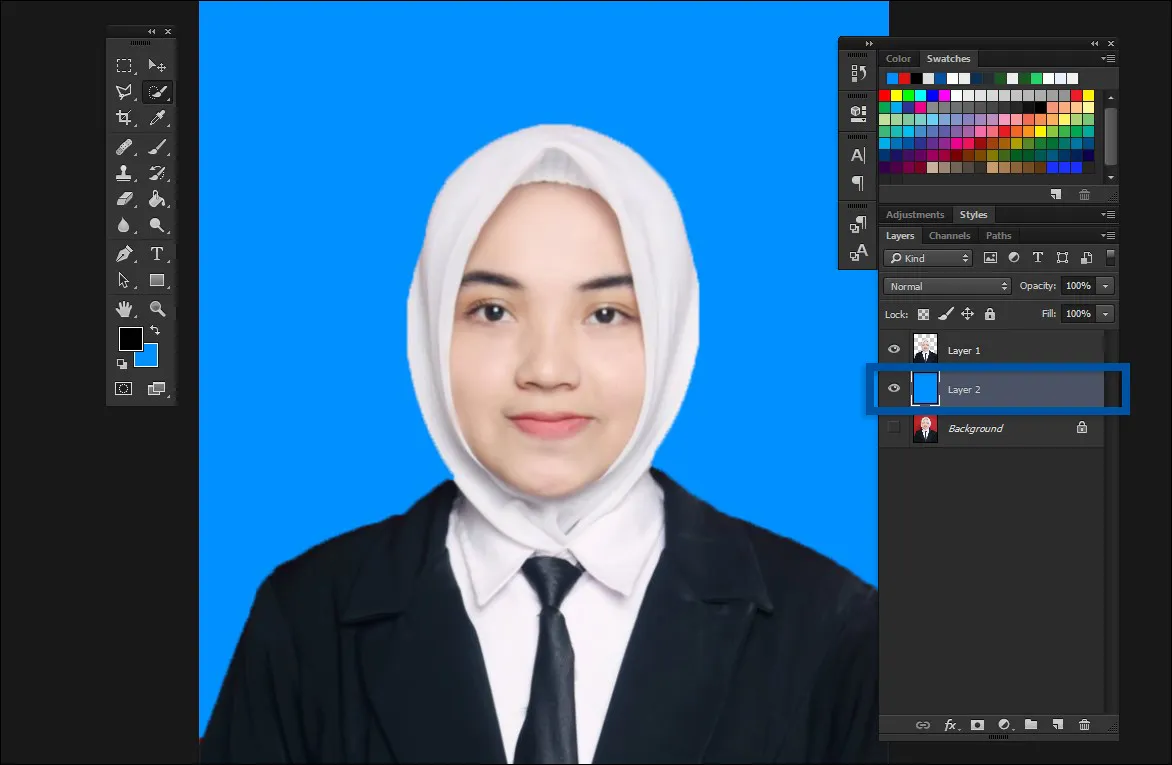The image size is (1172, 765).
Task: Open the Normal blending mode dropdown
Action: coord(946,285)
